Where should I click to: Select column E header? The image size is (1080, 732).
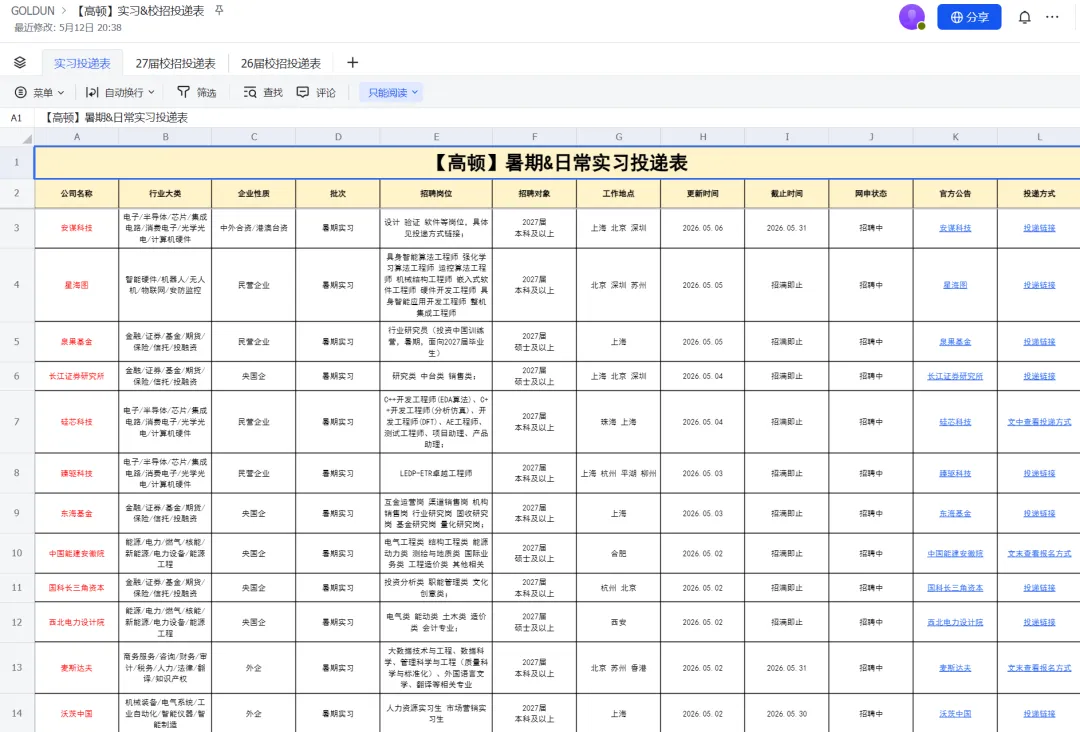click(x=436, y=137)
